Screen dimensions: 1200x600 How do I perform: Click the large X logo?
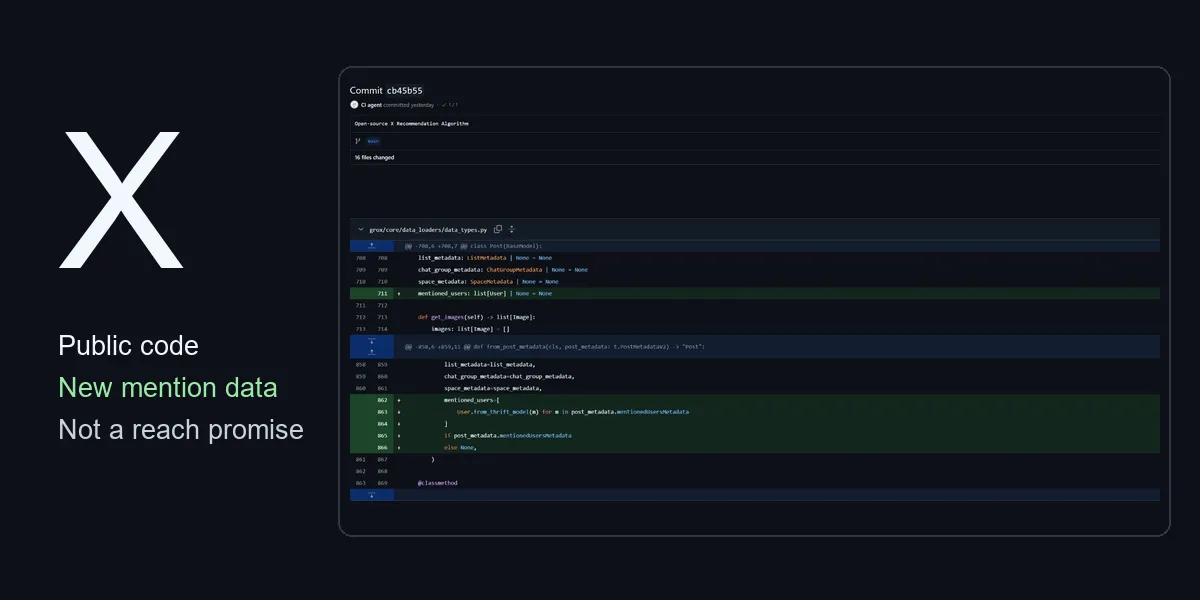pyautogui.click(x=121, y=200)
